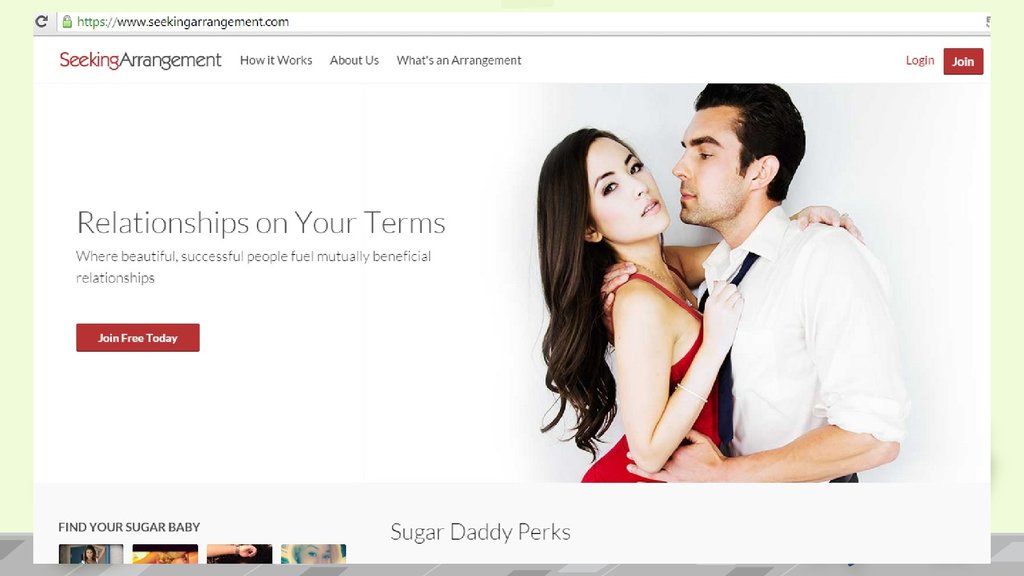Image resolution: width=1024 pixels, height=576 pixels.
Task: Click the browser reload icon
Action: click(42, 22)
